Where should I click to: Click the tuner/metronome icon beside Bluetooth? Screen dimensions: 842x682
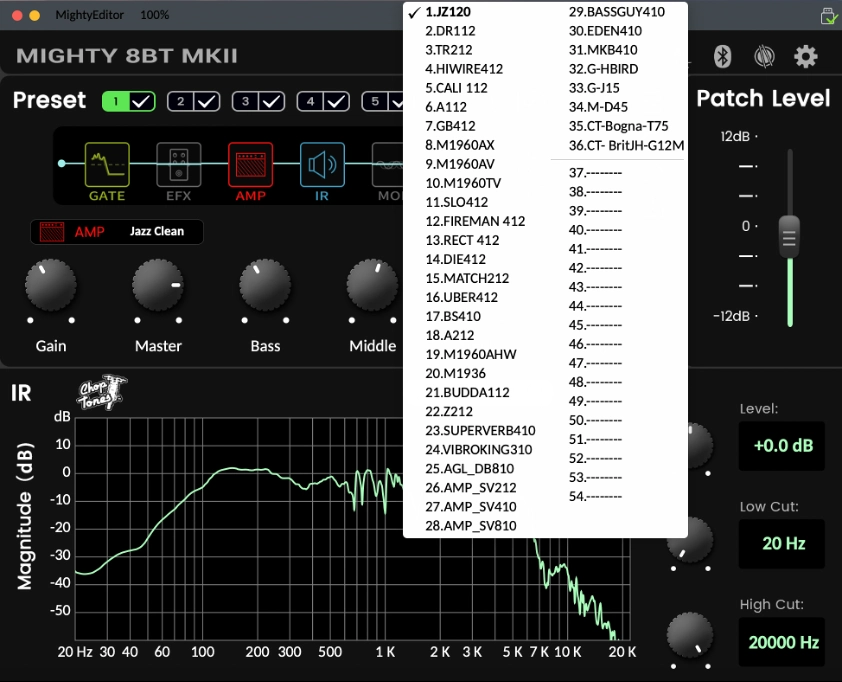click(x=764, y=56)
